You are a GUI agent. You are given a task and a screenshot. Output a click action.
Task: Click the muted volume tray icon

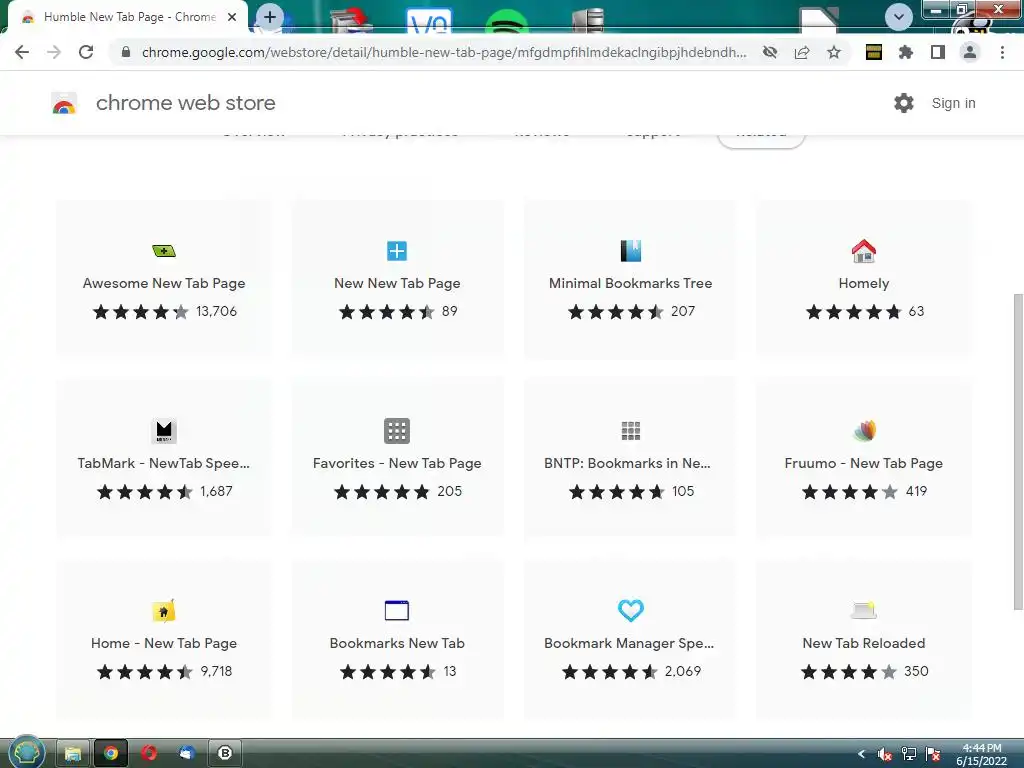pyautogui.click(x=885, y=754)
